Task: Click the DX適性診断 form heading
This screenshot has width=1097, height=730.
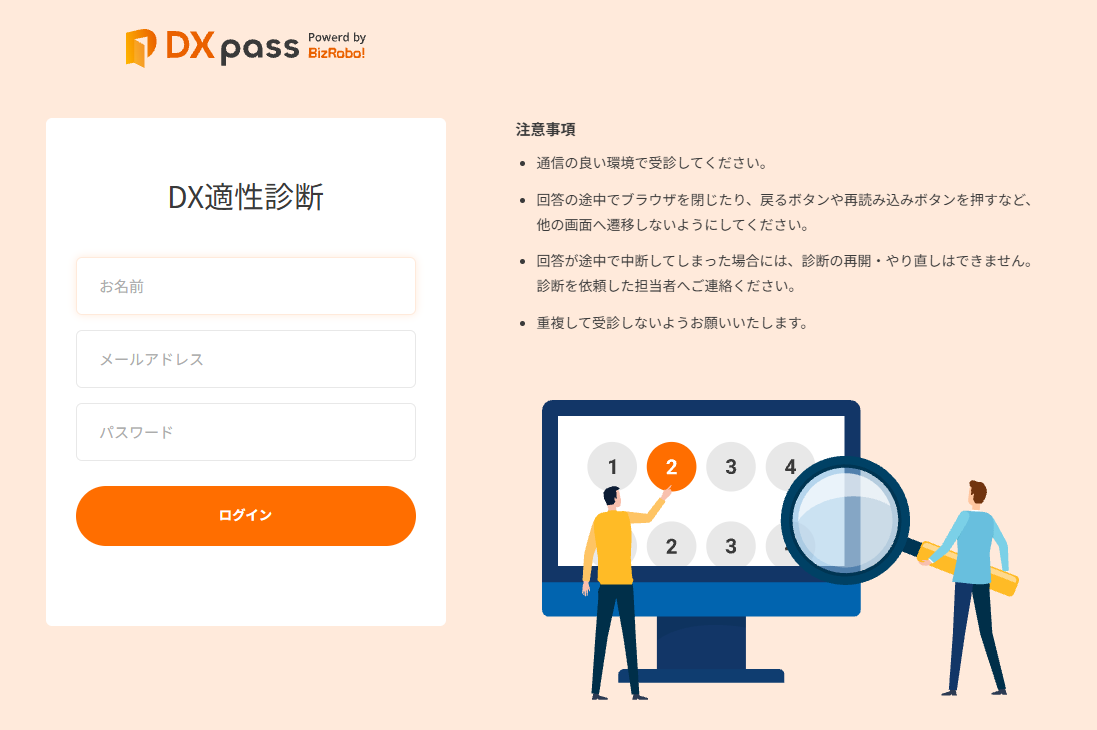Action: (x=246, y=197)
